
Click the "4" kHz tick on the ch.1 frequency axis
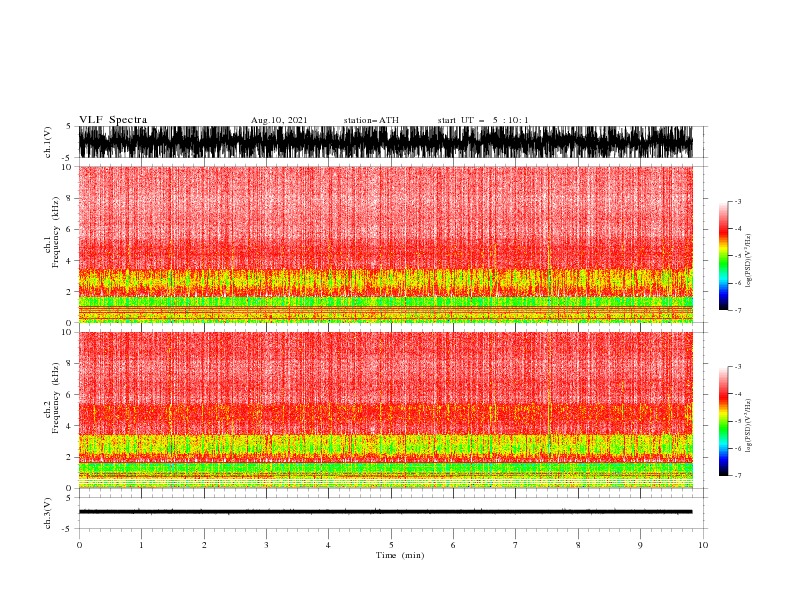click(x=69, y=261)
